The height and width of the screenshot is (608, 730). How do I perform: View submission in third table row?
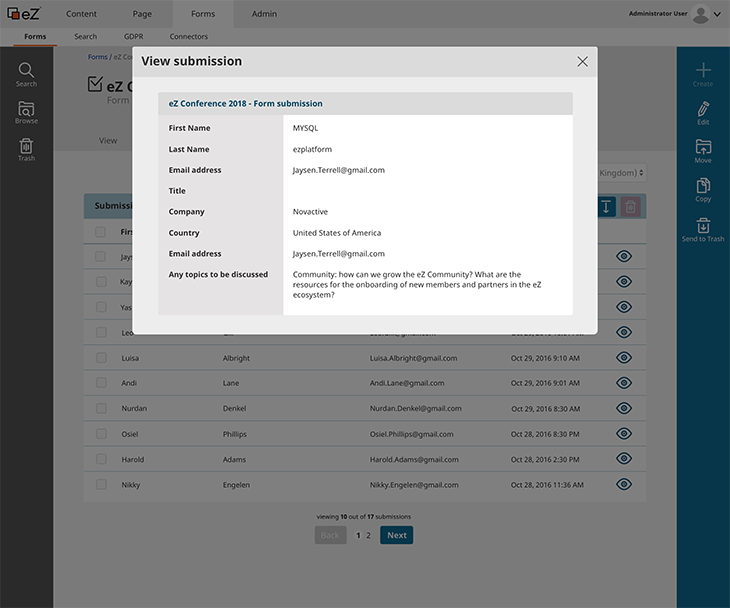pyautogui.click(x=624, y=307)
